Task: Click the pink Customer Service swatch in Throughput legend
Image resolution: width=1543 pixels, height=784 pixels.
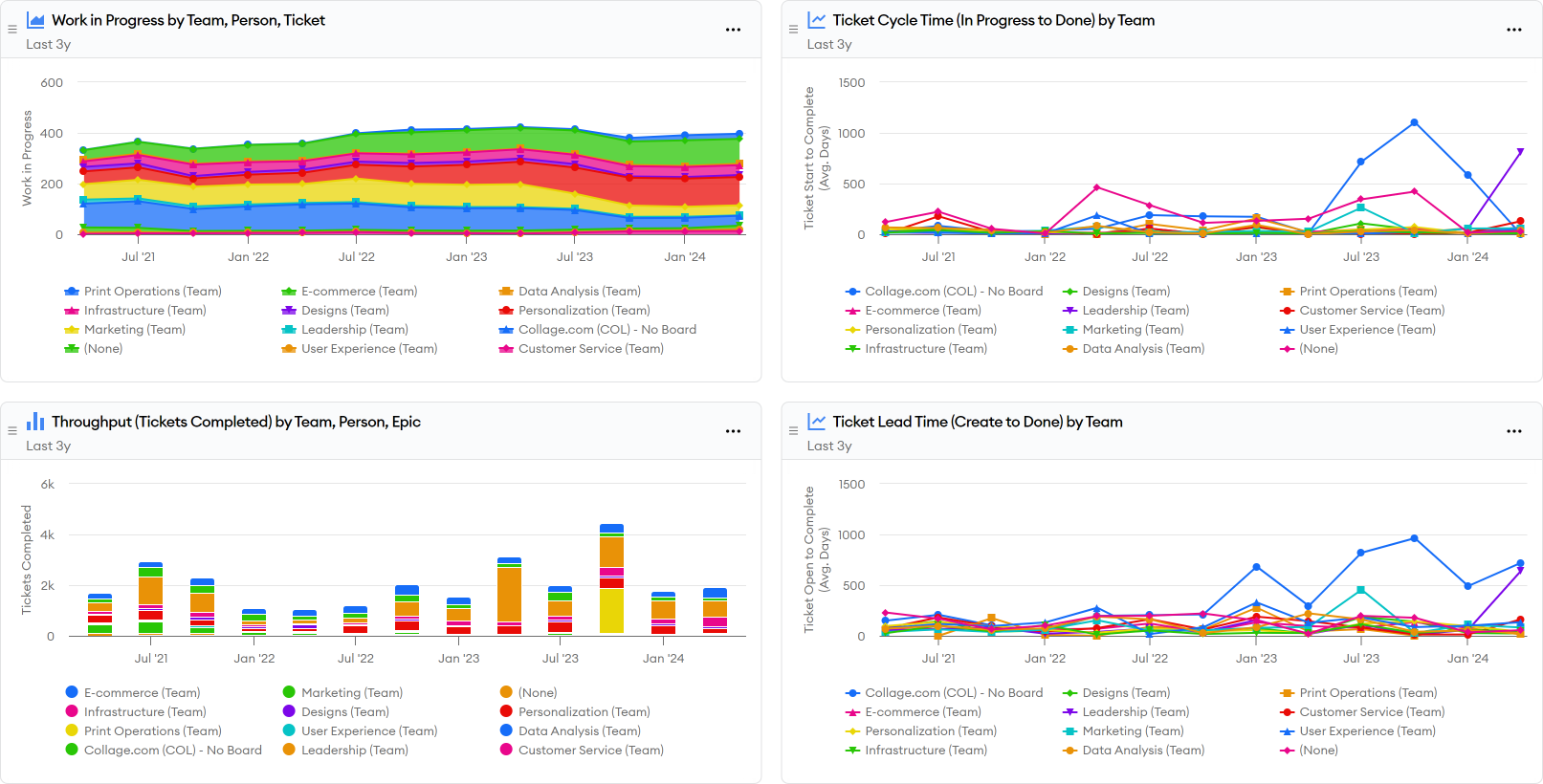Action: 506,751
